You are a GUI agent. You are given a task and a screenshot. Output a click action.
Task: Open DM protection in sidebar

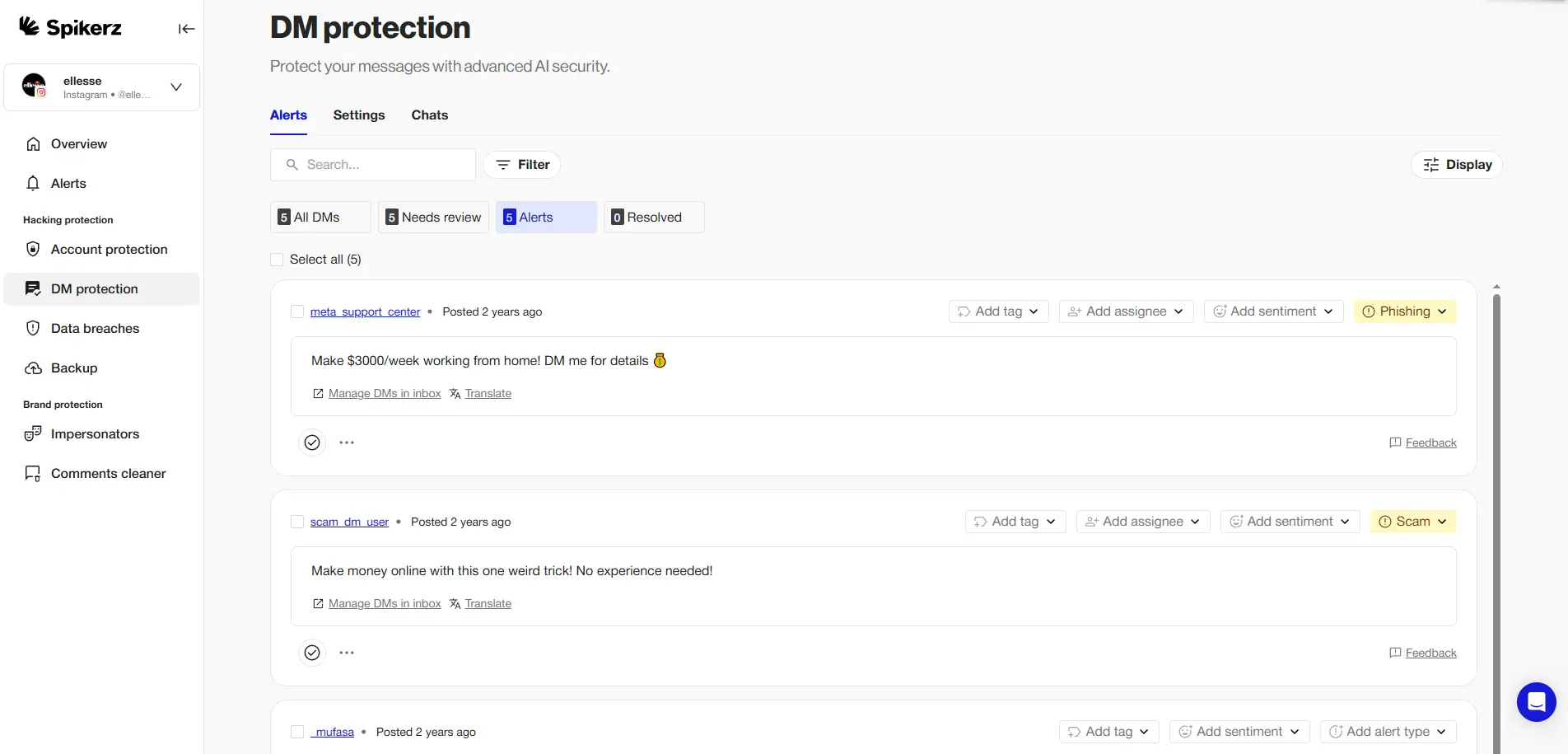tap(102, 289)
